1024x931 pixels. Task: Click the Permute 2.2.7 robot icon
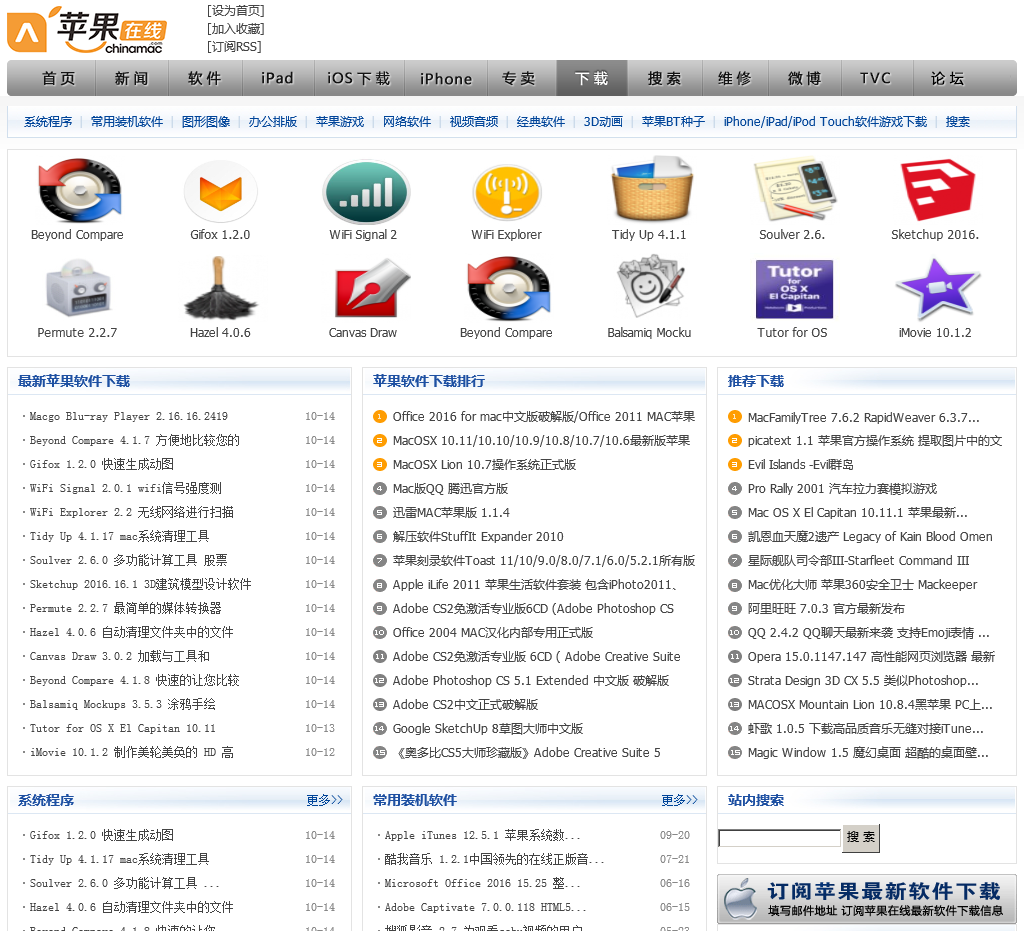78,288
